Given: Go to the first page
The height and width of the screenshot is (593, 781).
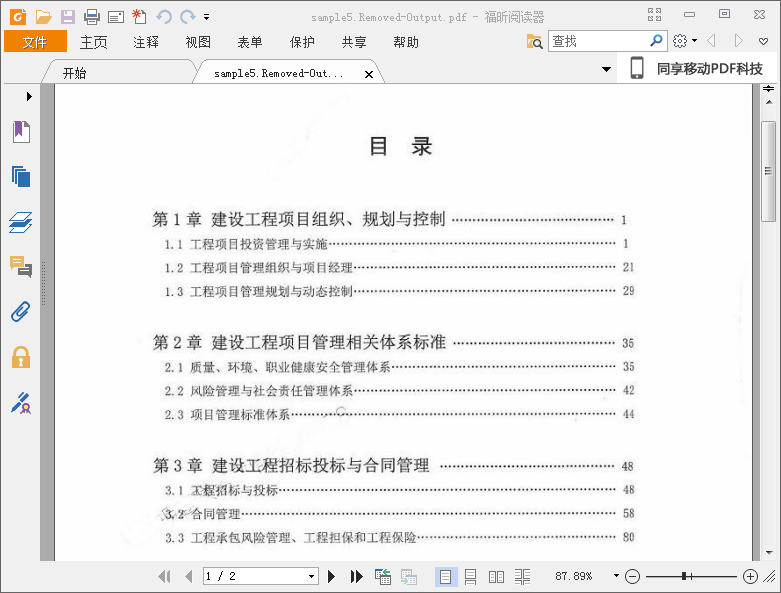Looking at the screenshot, I should [165, 577].
